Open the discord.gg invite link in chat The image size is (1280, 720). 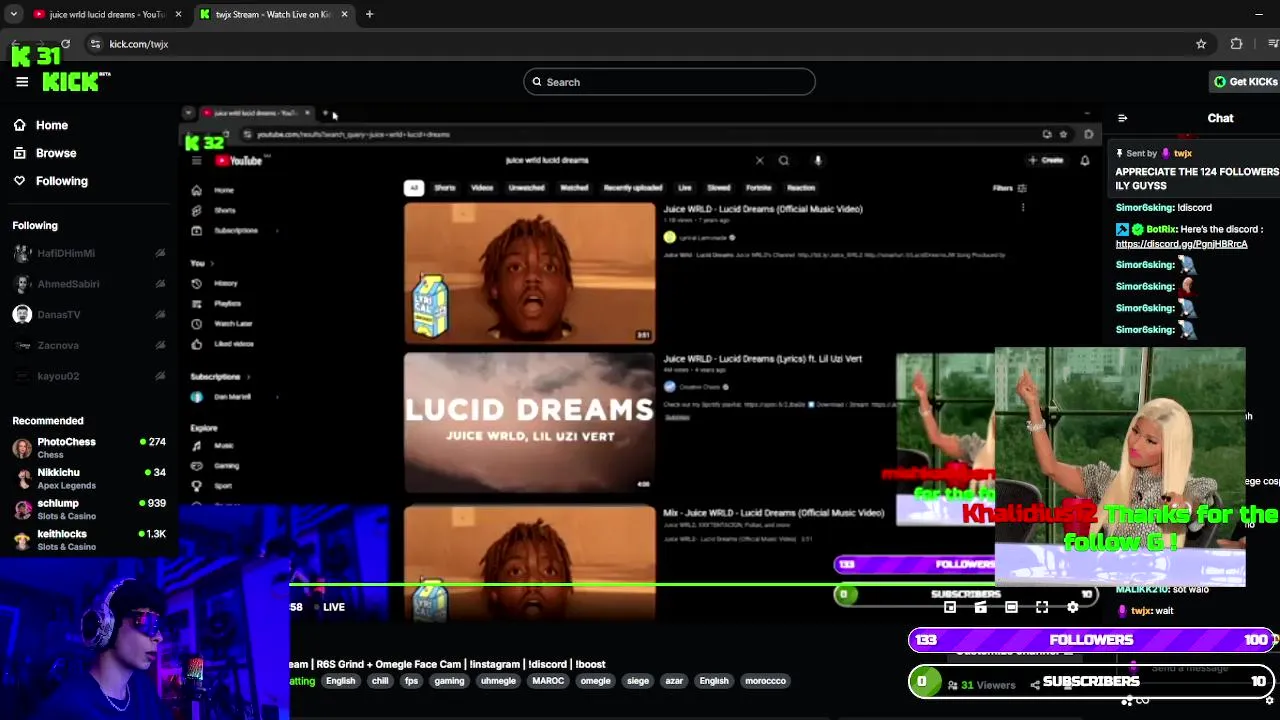tap(1181, 244)
